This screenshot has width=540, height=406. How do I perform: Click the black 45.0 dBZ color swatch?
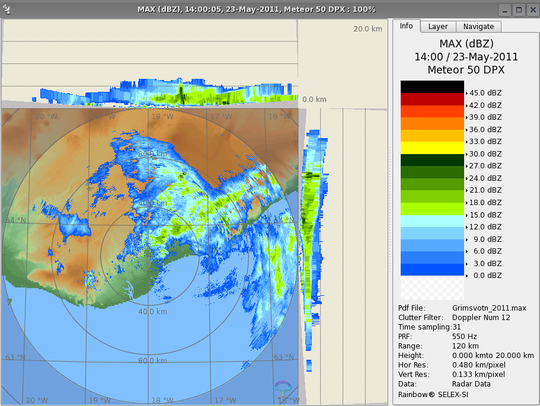click(x=432, y=87)
